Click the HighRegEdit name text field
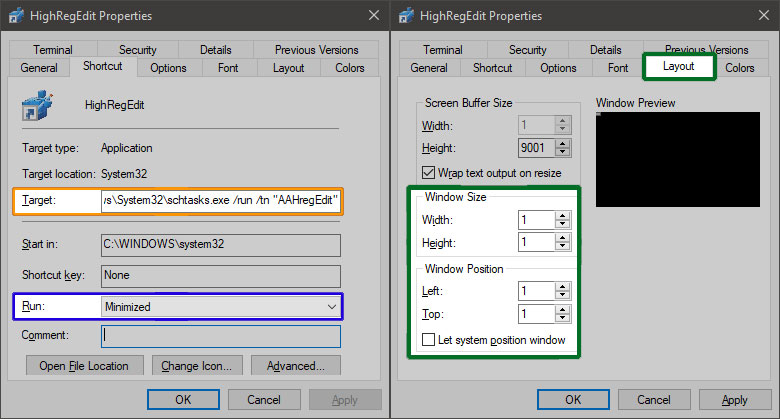The image size is (780, 419). tap(114, 105)
